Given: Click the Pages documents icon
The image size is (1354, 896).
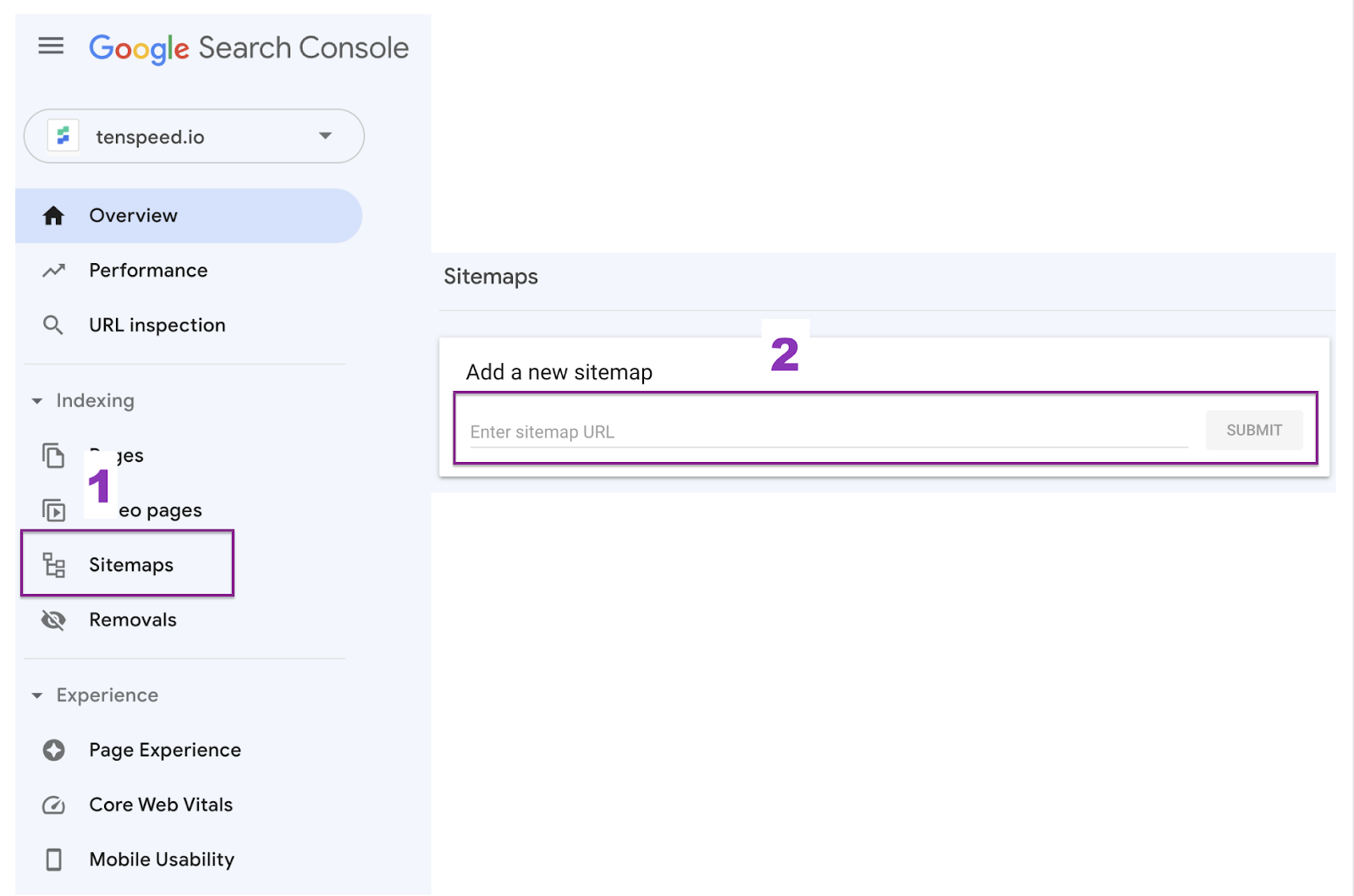Looking at the screenshot, I should tap(53, 455).
